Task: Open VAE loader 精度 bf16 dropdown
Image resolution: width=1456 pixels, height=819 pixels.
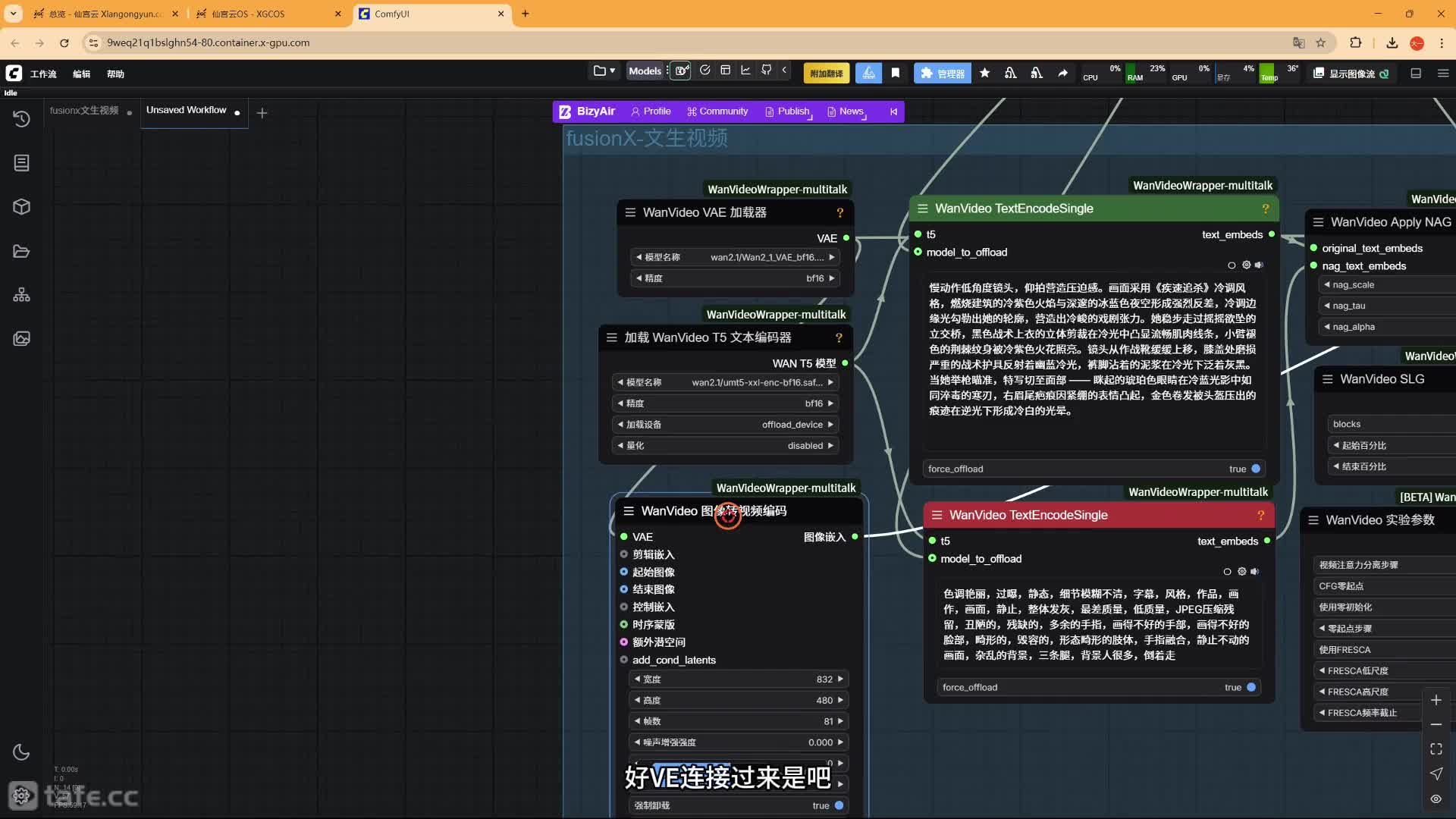Action: coord(735,278)
